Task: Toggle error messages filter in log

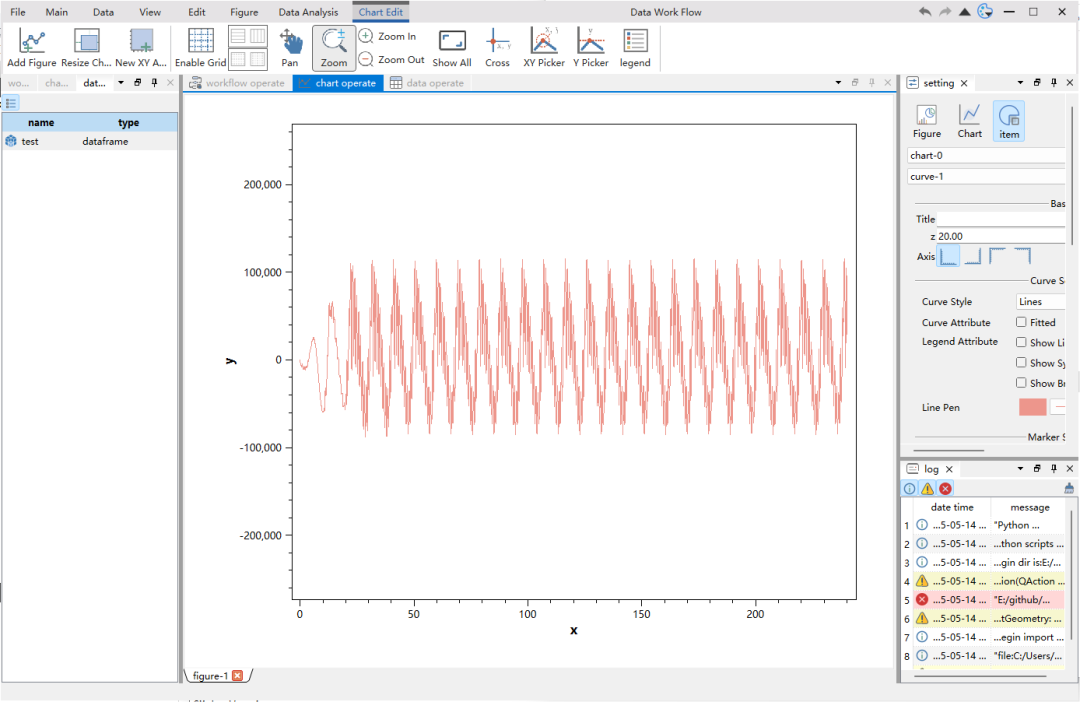Action: [x=945, y=488]
